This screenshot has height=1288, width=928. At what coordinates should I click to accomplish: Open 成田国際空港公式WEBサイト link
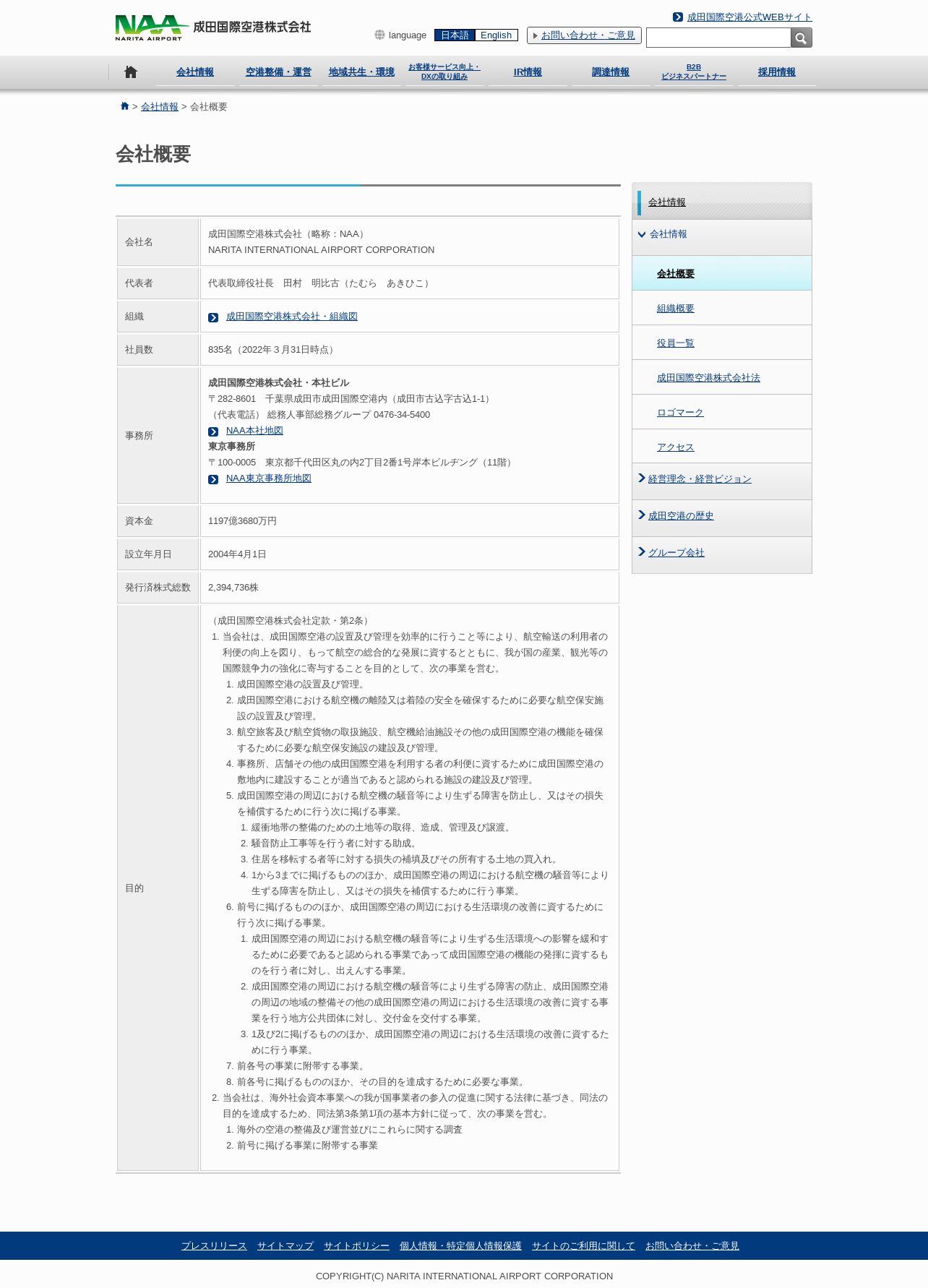tap(749, 17)
